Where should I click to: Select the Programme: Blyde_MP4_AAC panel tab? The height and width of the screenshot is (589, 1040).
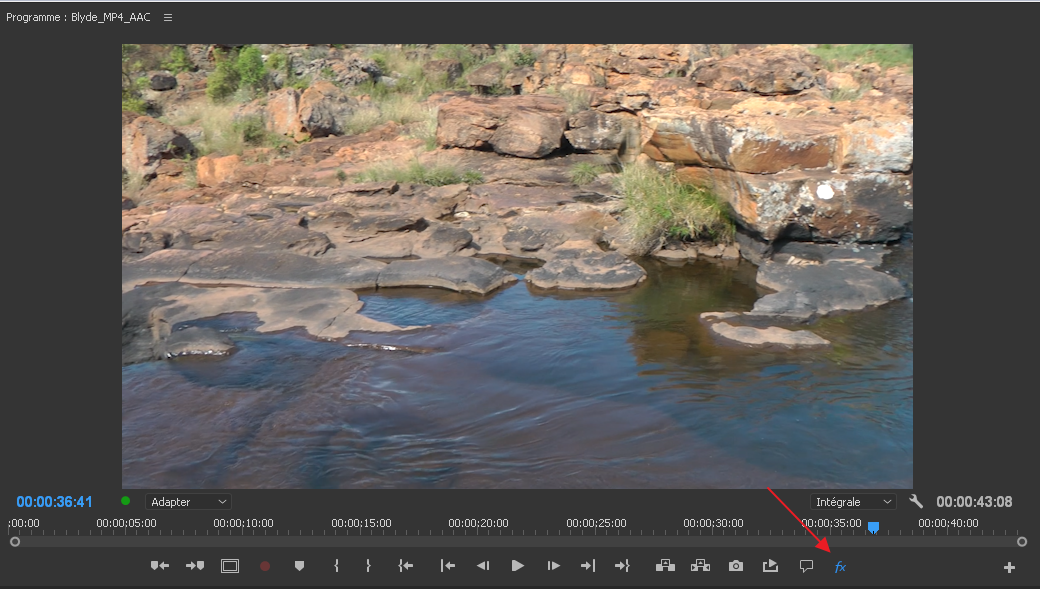[78, 18]
